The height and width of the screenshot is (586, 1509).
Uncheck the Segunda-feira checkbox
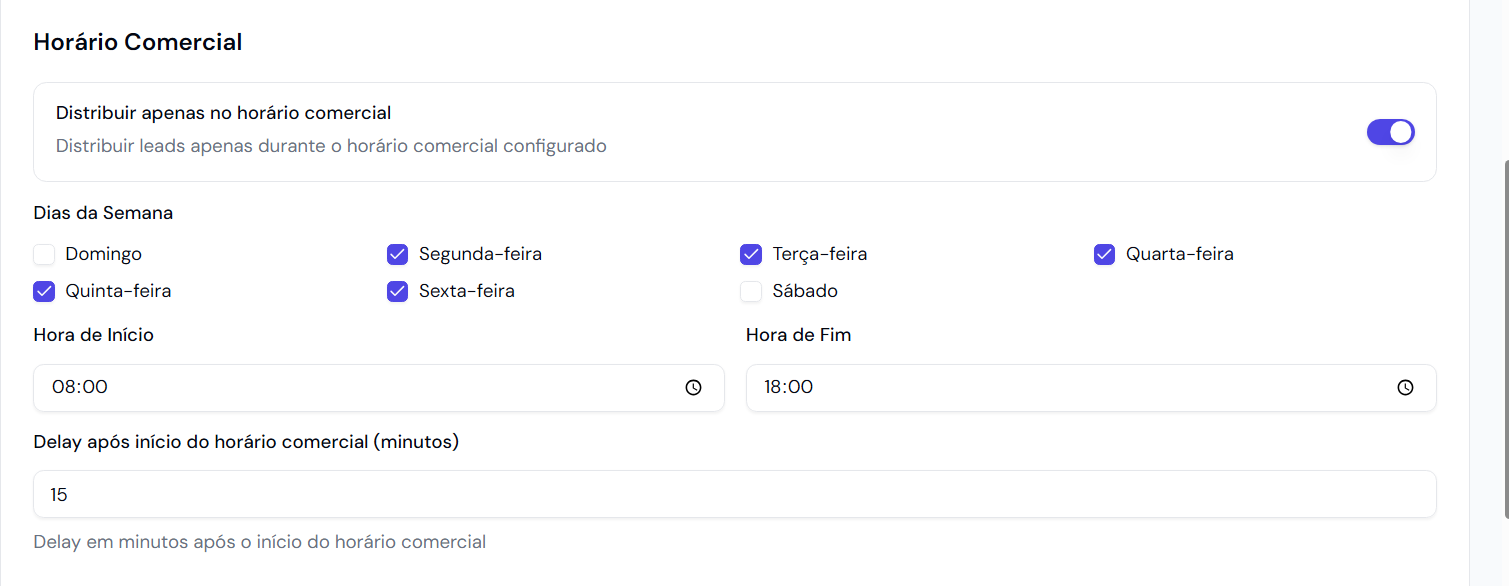point(397,254)
